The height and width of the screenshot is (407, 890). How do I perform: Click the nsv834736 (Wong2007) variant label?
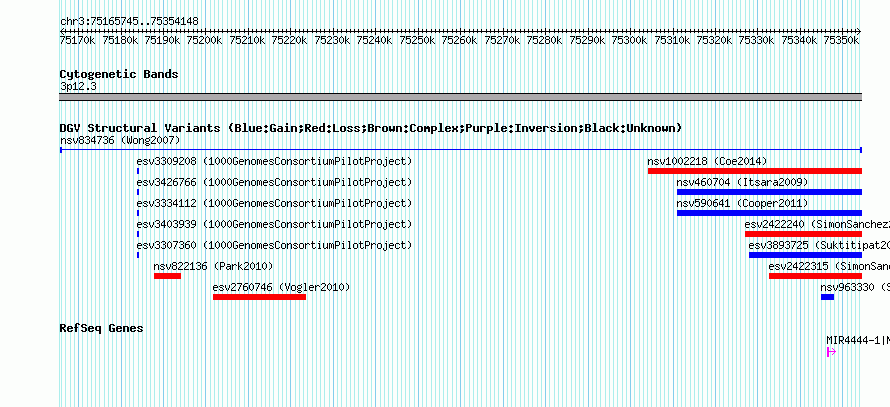click(x=120, y=140)
